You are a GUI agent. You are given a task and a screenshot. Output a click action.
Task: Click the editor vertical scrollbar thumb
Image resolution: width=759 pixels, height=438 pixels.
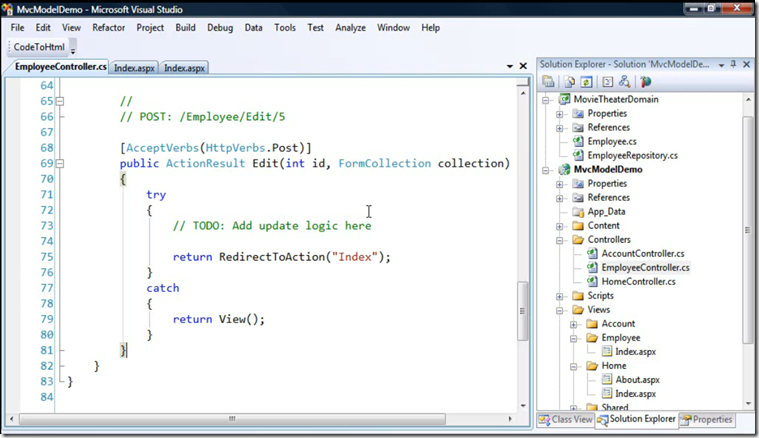coord(523,311)
